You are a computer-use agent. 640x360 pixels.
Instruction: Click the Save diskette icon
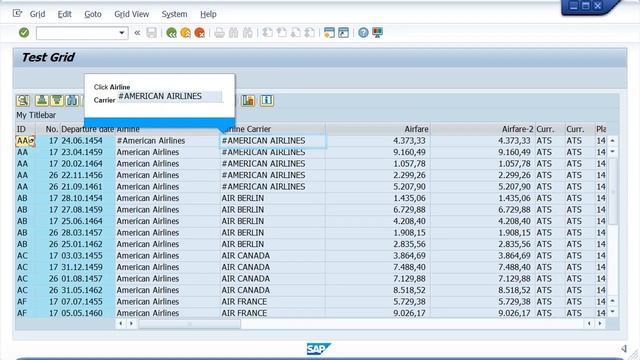151,33
